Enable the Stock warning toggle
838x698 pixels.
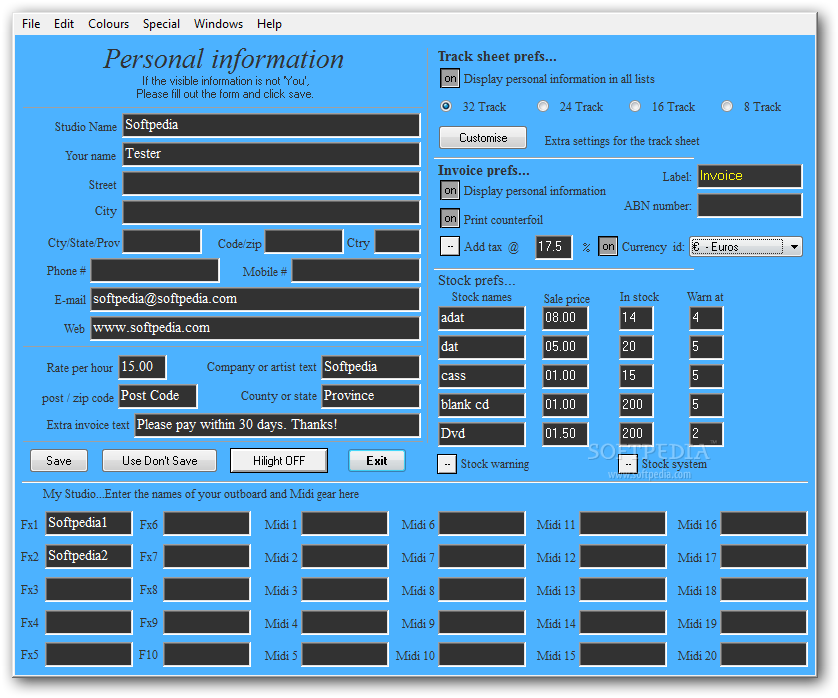click(x=447, y=464)
